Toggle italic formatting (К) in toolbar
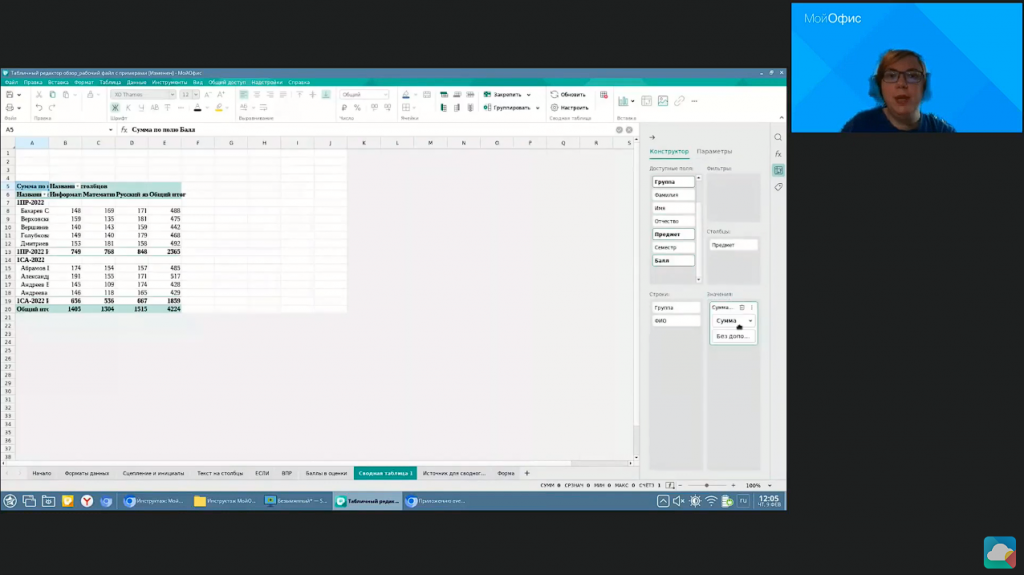Image resolution: width=1024 pixels, height=575 pixels. click(128, 108)
